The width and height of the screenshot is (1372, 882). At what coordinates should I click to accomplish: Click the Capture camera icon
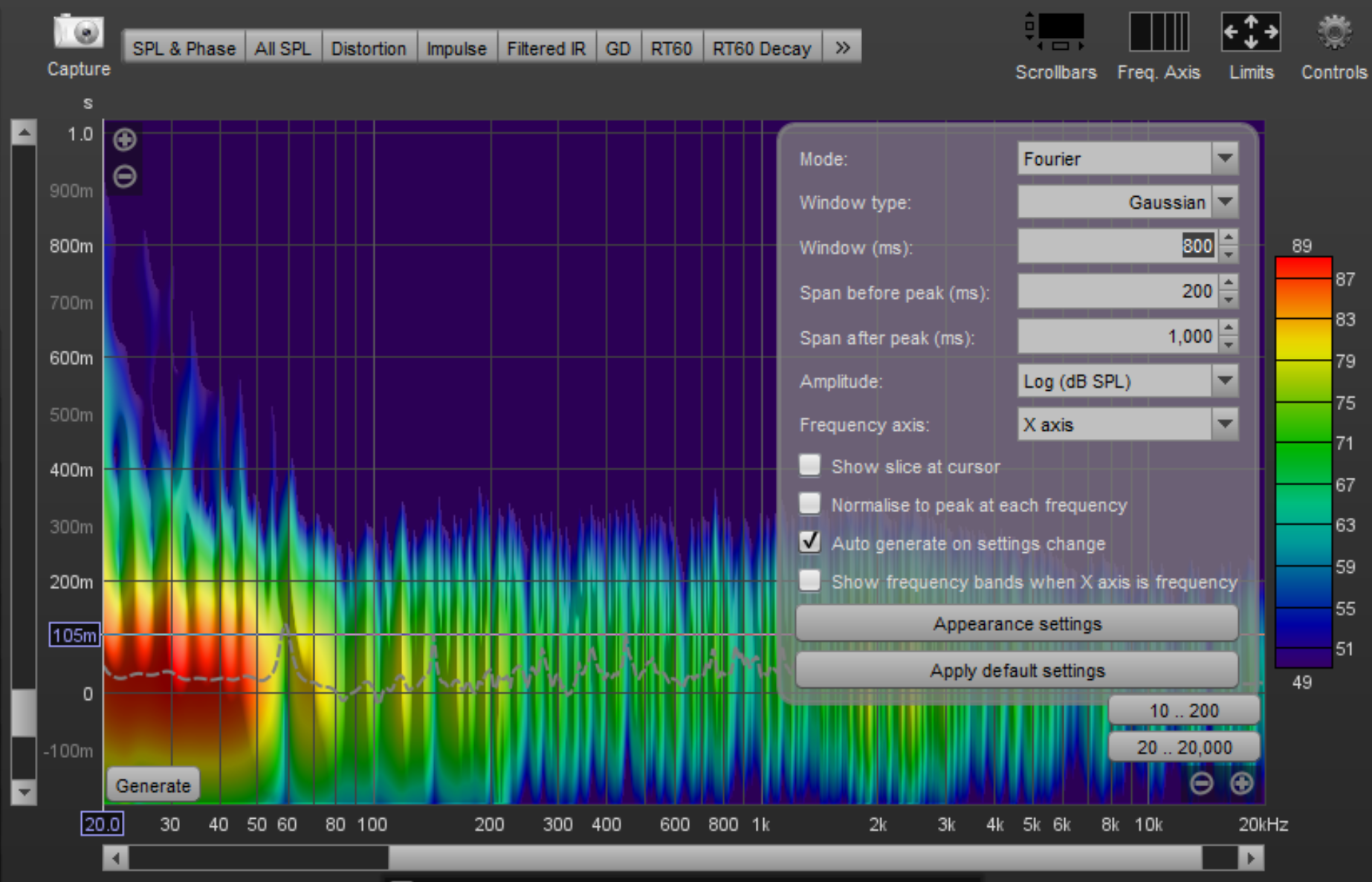tap(78, 33)
